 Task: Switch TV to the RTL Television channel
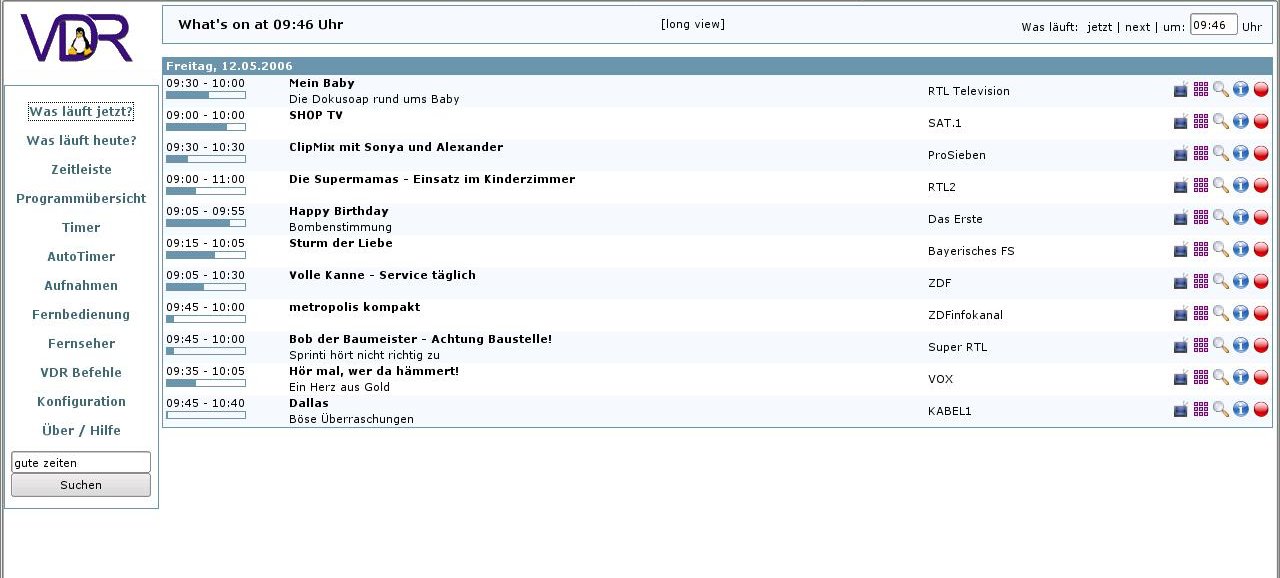point(1181,90)
